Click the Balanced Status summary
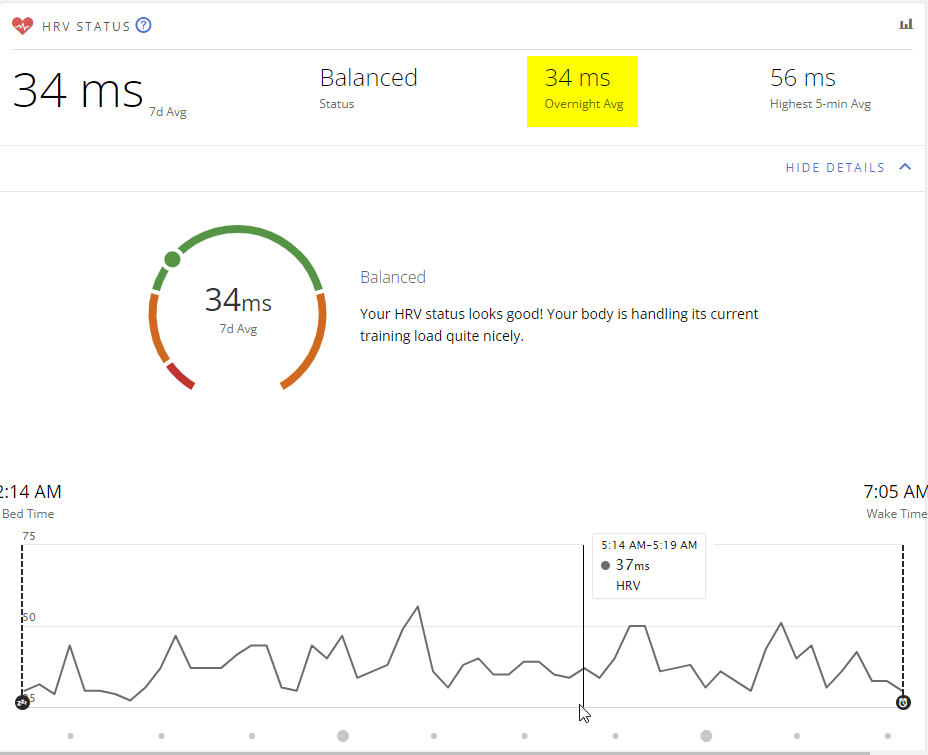This screenshot has height=755, width=928. tap(368, 89)
